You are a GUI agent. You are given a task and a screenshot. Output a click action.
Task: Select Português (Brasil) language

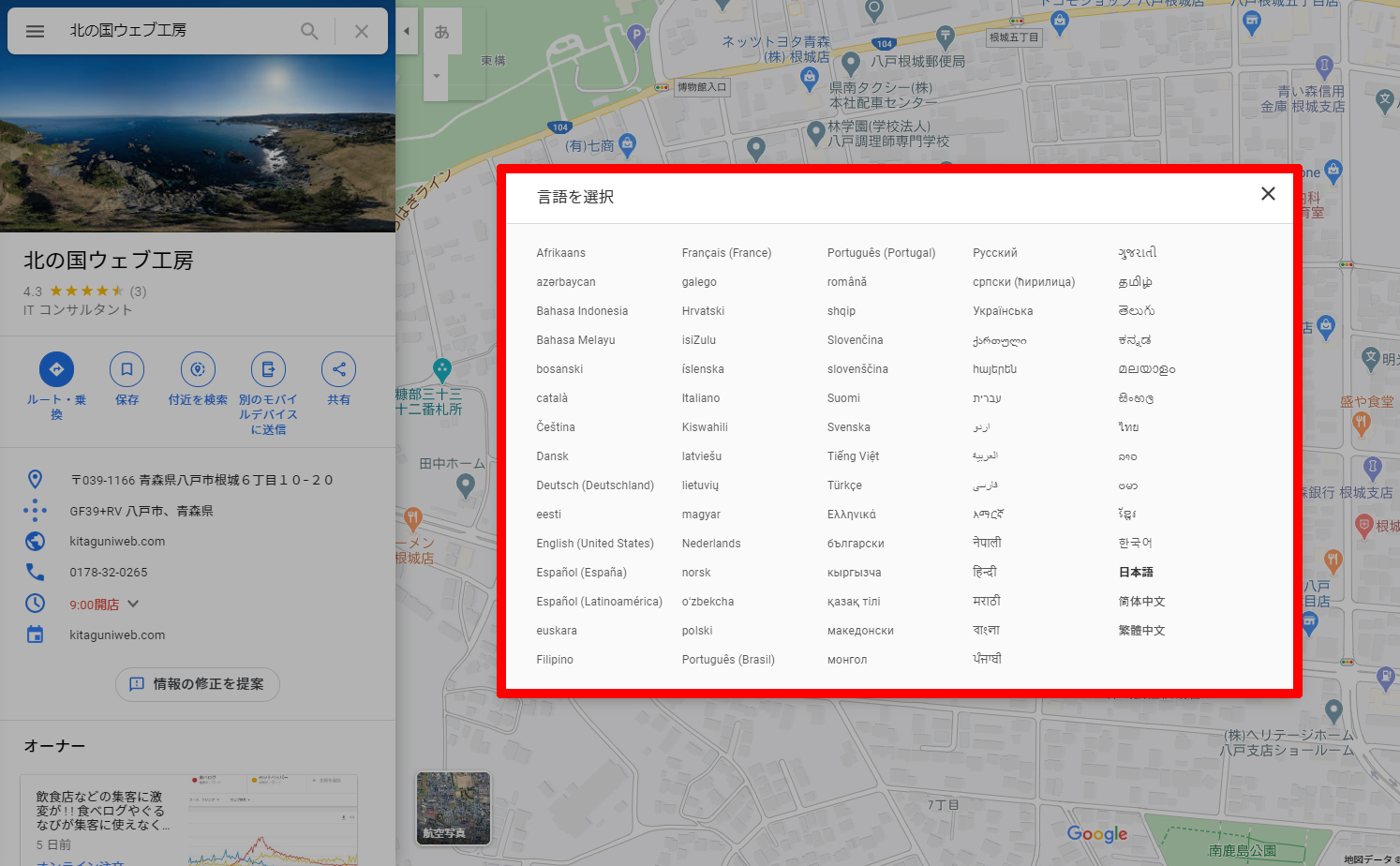tap(728, 660)
